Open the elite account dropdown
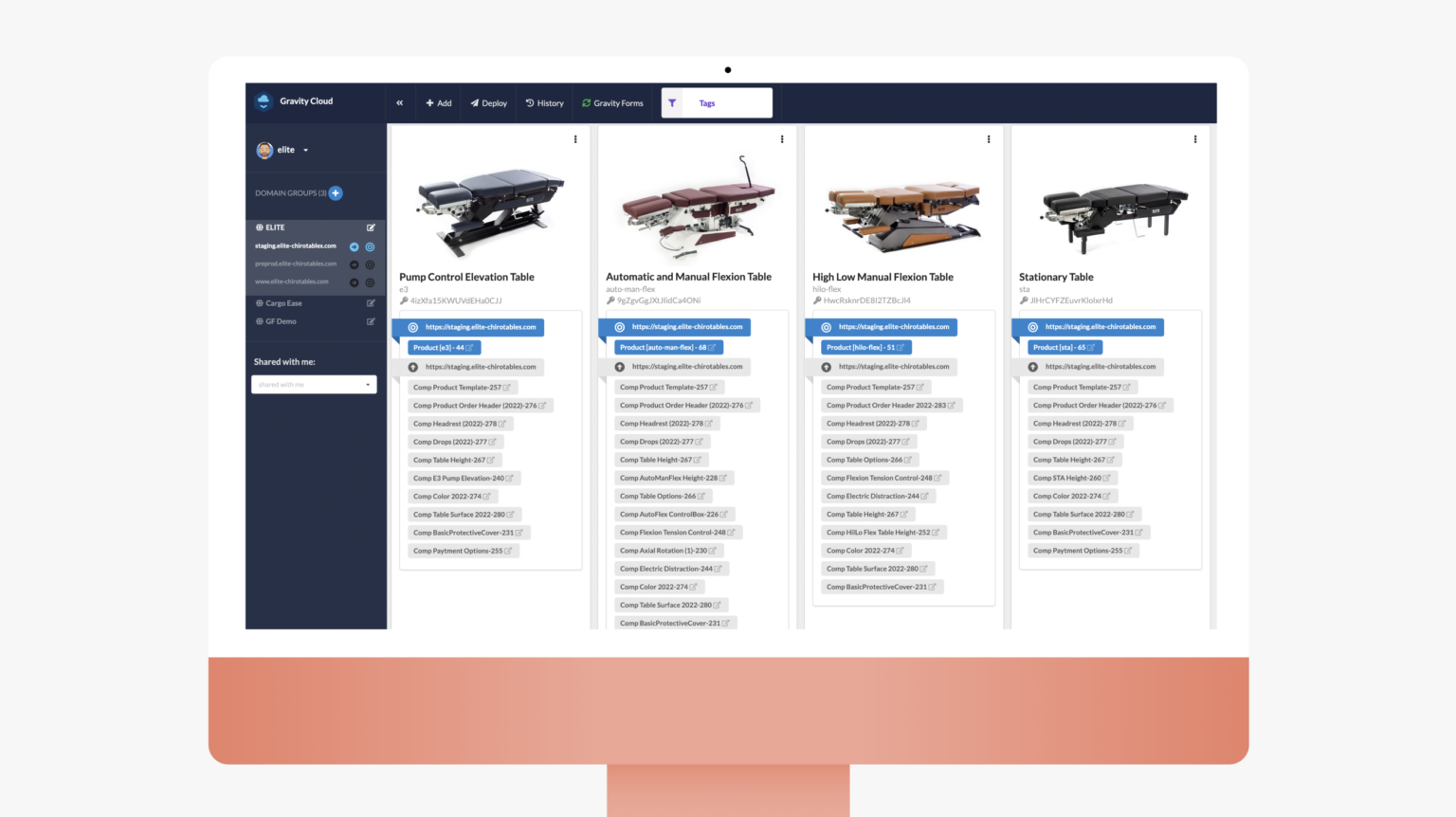The image size is (1456, 817). 305,150
